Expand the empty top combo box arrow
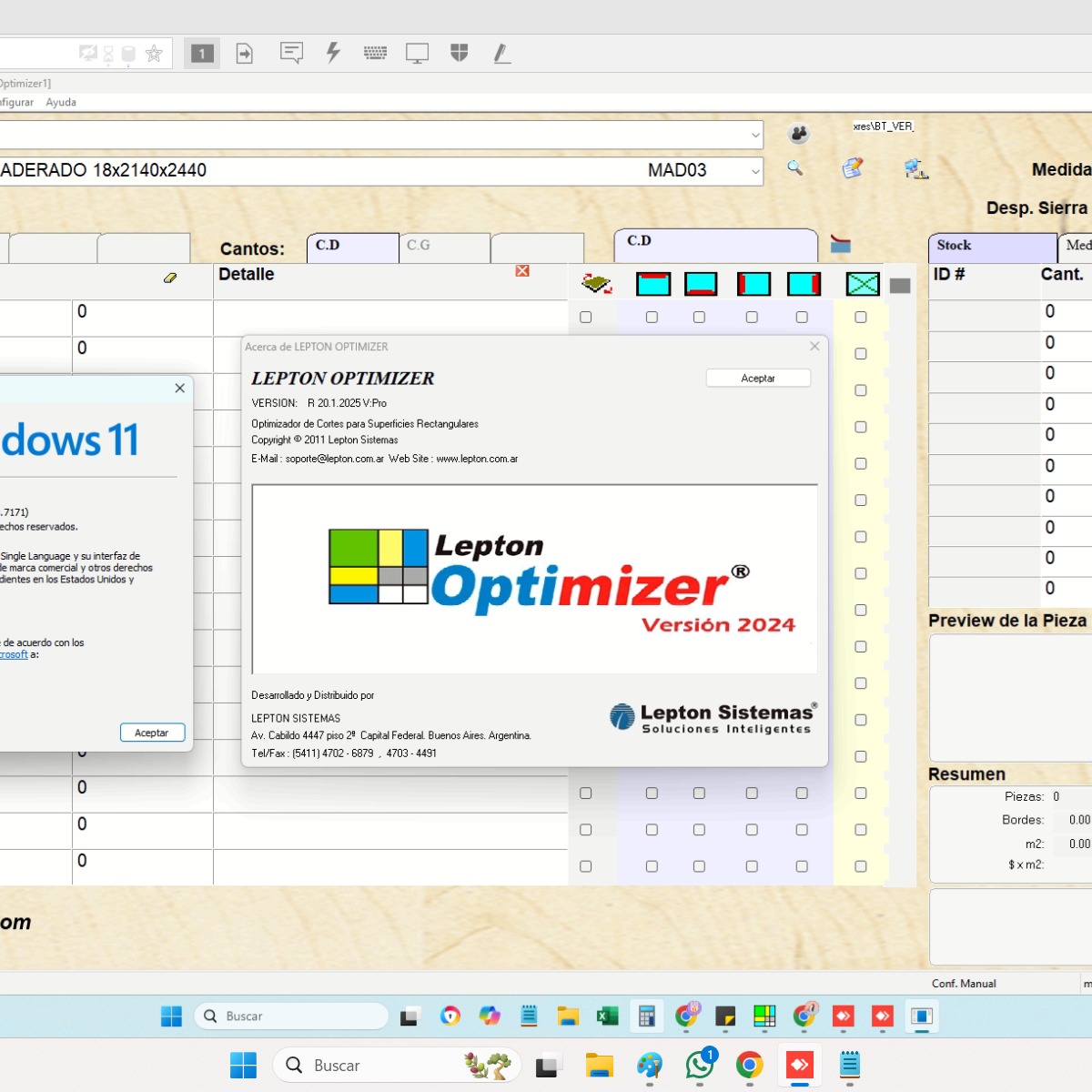 tap(755, 136)
